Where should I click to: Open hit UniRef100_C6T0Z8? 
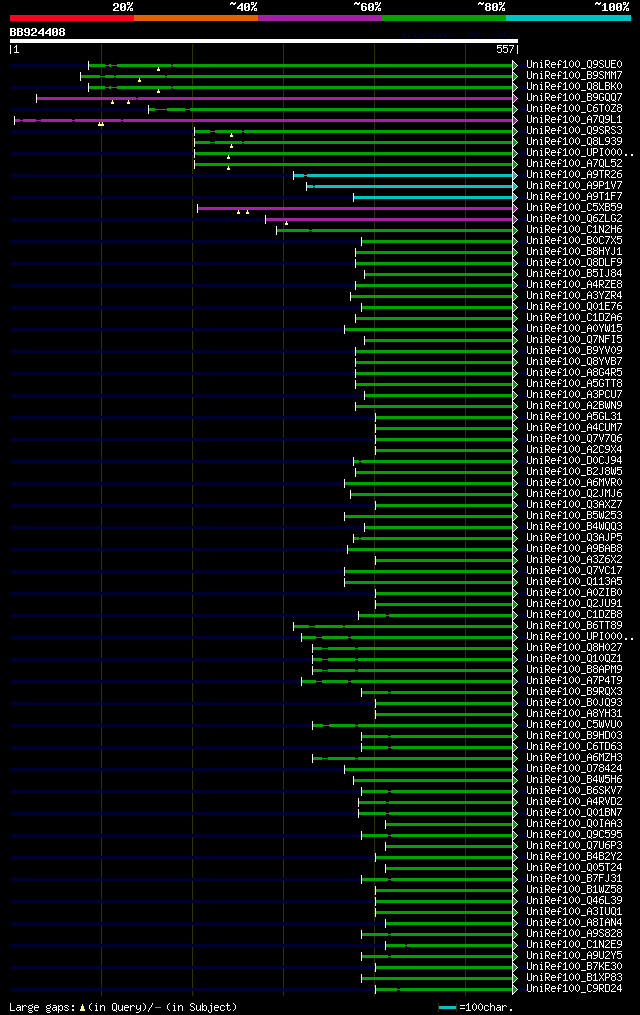pos(574,109)
